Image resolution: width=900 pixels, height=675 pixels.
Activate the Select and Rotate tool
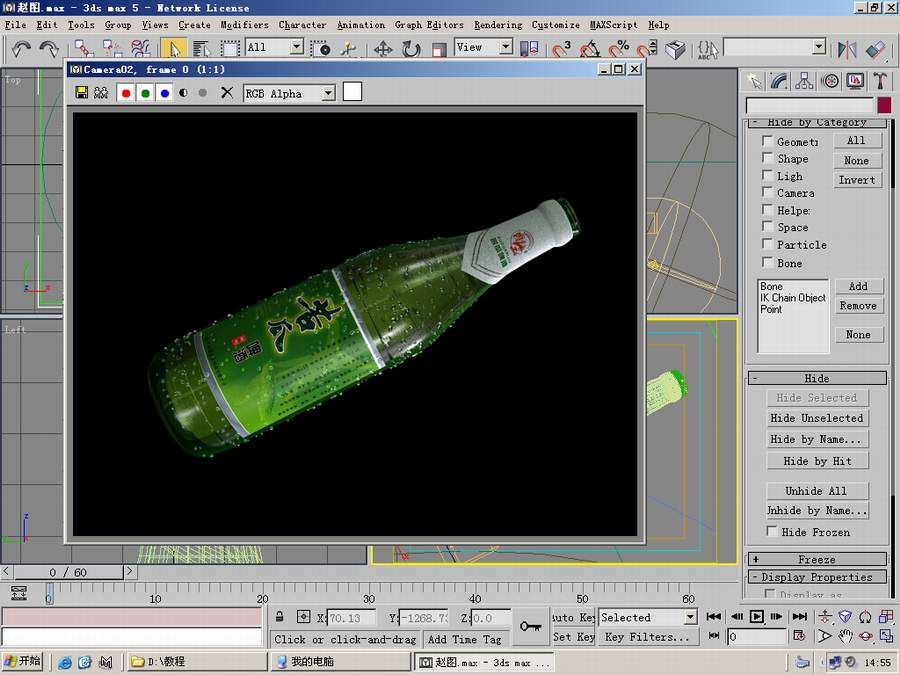point(411,49)
